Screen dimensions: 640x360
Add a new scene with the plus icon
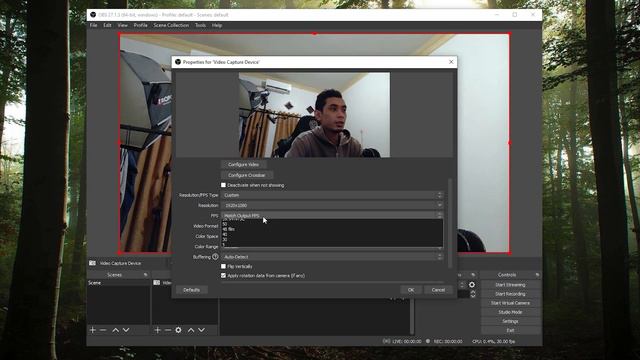(x=93, y=330)
